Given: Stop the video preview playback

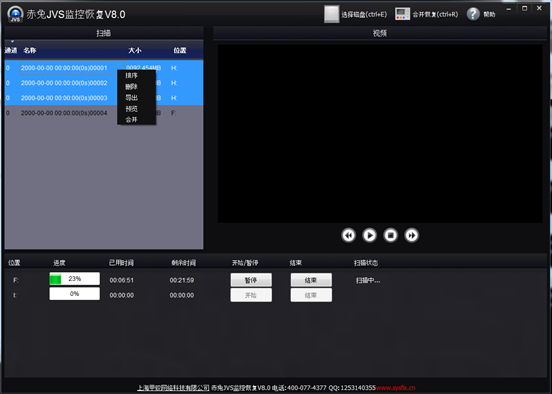Looking at the screenshot, I should [390, 235].
